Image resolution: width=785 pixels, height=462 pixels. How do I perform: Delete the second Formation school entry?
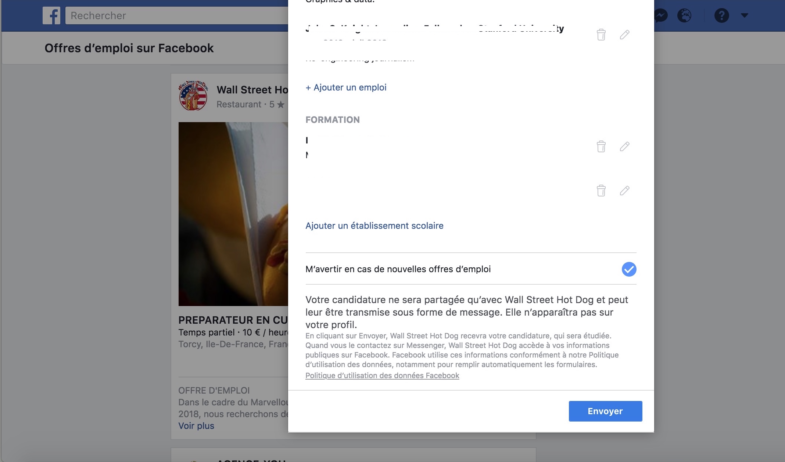pos(601,190)
